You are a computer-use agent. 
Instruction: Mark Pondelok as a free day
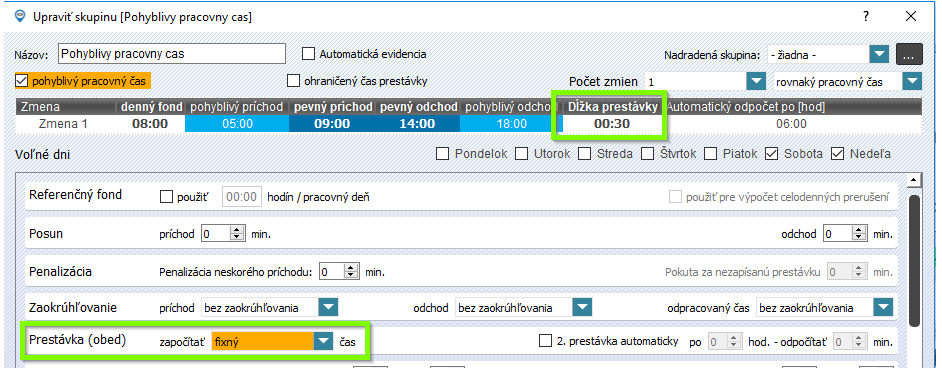(x=443, y=154)
